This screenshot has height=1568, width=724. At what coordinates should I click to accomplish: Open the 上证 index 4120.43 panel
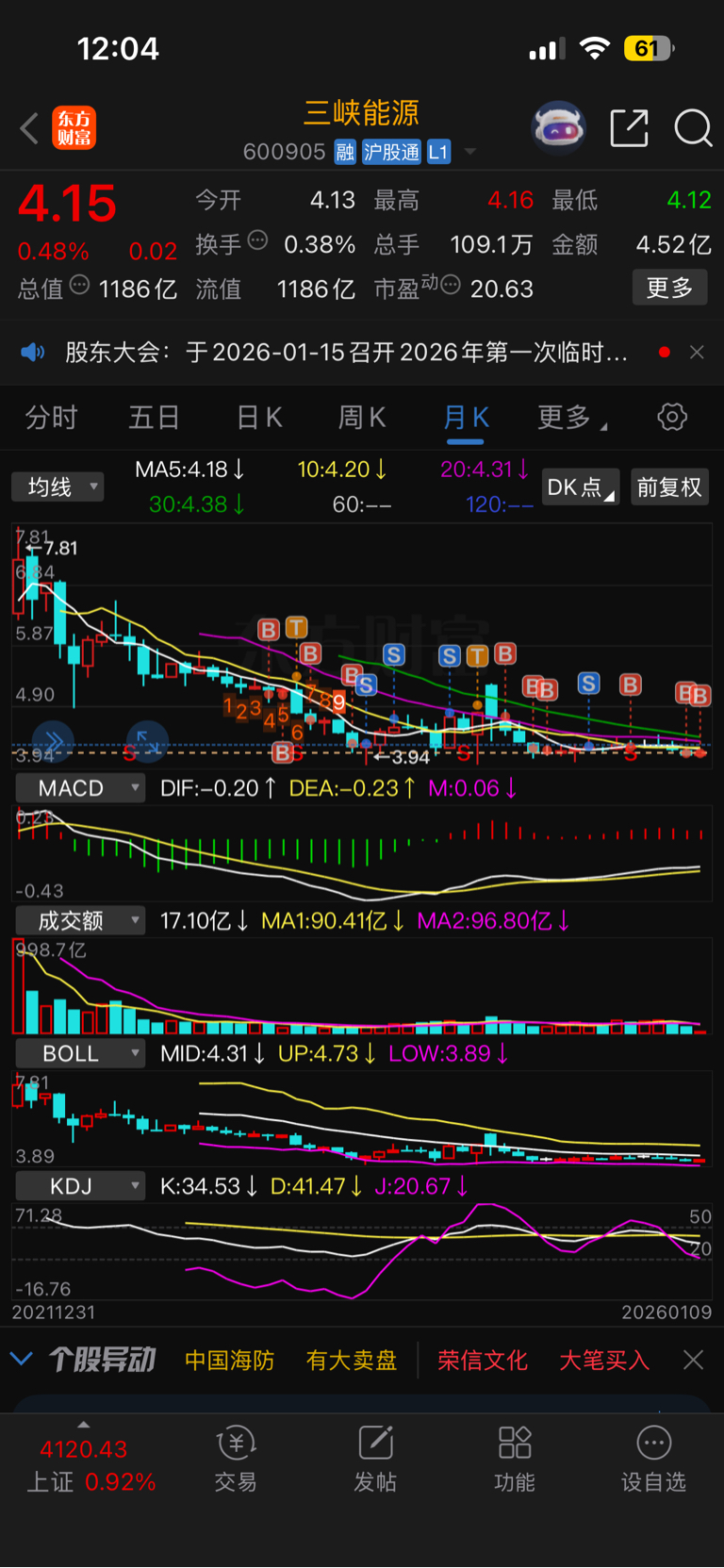tap(90, 1464)
